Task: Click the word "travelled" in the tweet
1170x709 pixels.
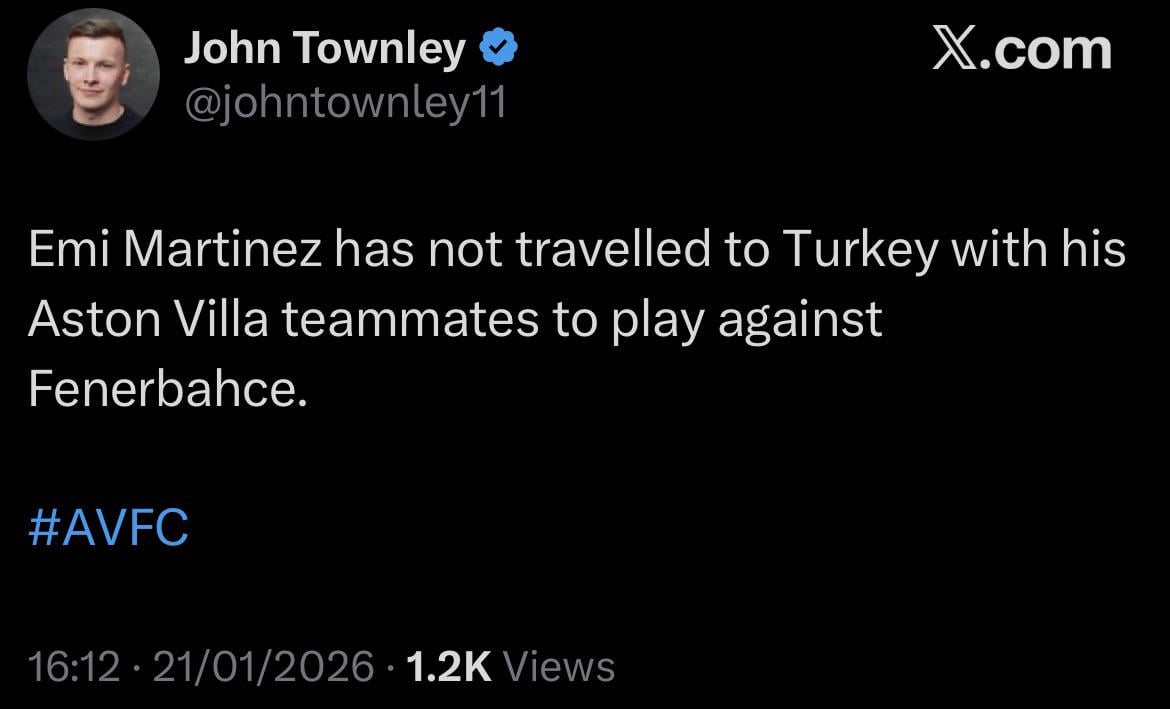Action: click(x=611, y=251)
